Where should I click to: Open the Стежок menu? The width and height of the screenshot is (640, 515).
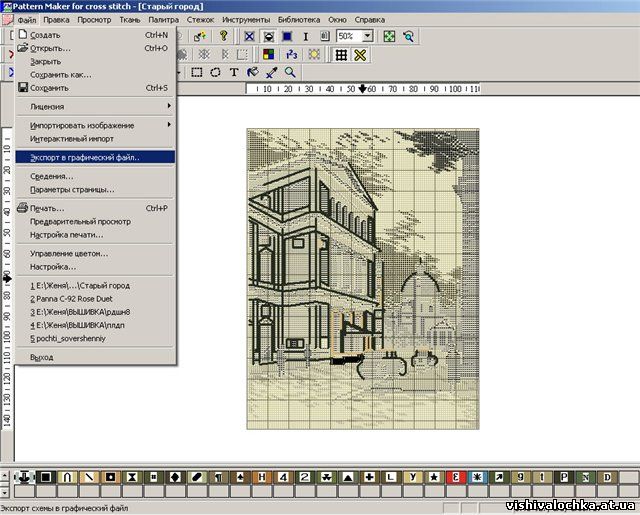pyautogui.click(x=200, y=20)
